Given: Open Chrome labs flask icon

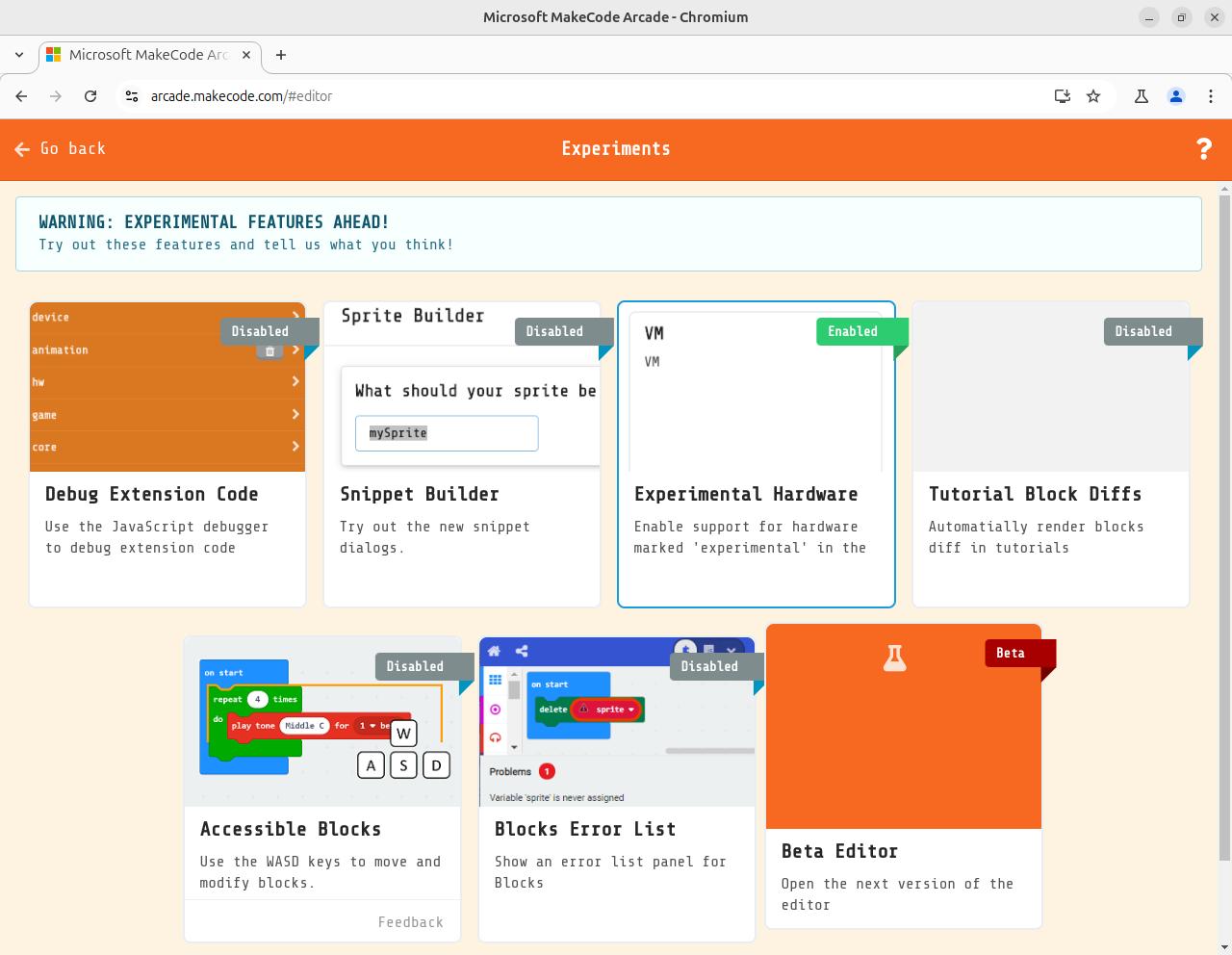Looking at the screenshot, I should (1142, 96).
